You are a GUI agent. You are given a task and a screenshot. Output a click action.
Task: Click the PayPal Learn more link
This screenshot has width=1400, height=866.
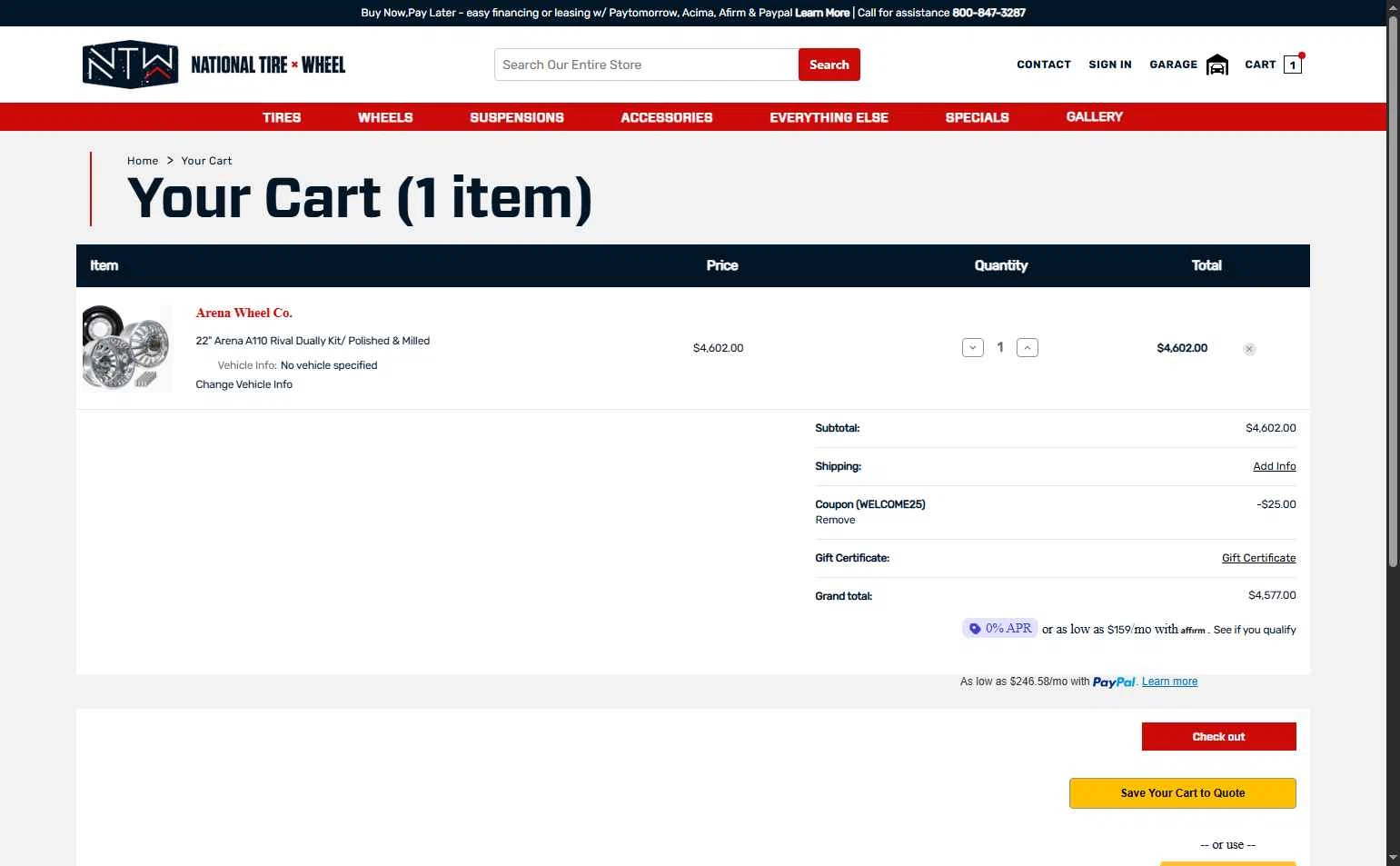coord(1169,682)
